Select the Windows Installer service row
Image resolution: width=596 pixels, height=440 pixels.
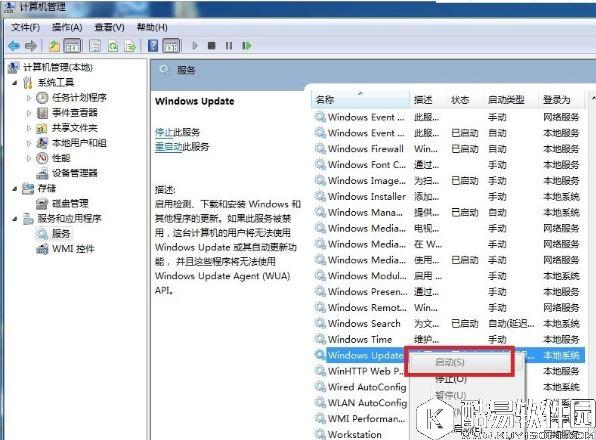tap(449, 197)
